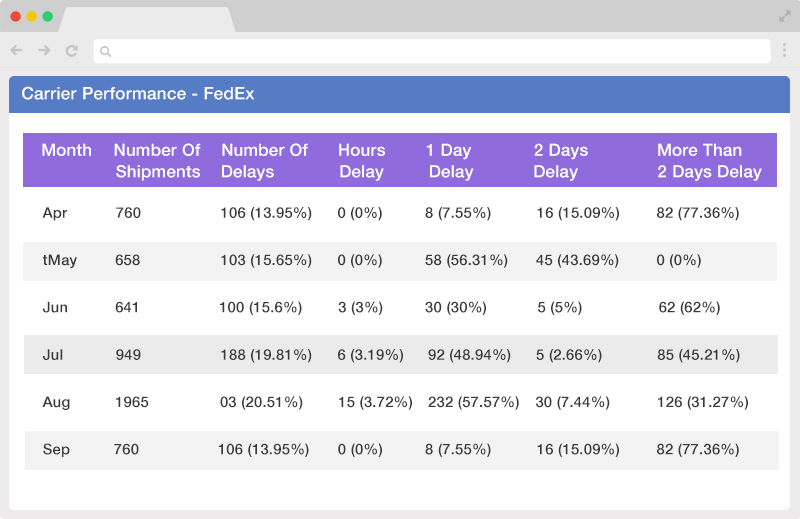Screen dimensions: 800x519
Task: Click 82 (77.36%) in Apr row
Action: (698, 213)
